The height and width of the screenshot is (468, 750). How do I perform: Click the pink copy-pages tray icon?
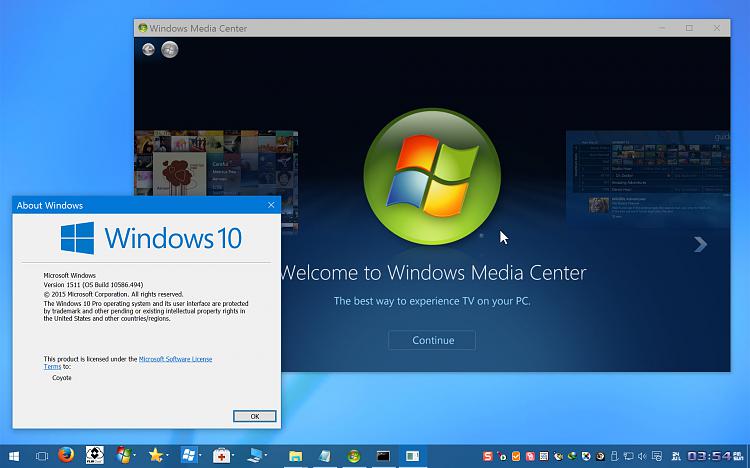530,457
